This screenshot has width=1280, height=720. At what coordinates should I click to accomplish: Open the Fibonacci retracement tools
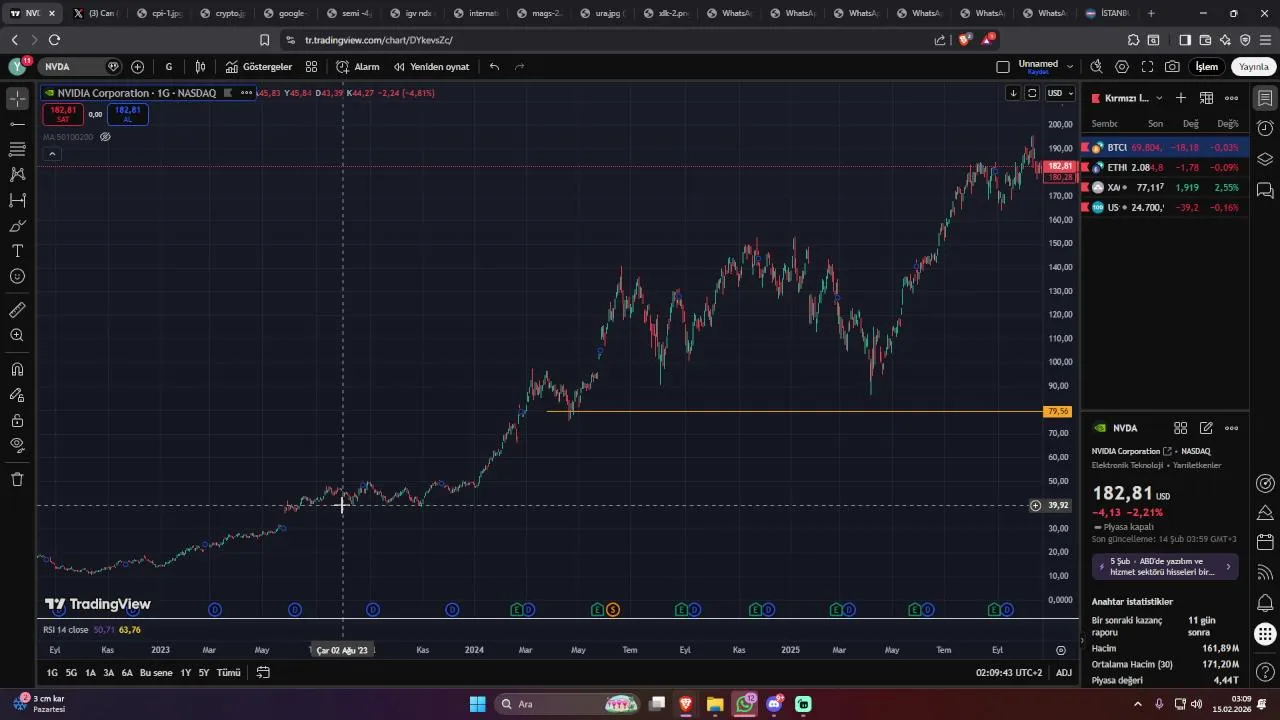[17, 149]
